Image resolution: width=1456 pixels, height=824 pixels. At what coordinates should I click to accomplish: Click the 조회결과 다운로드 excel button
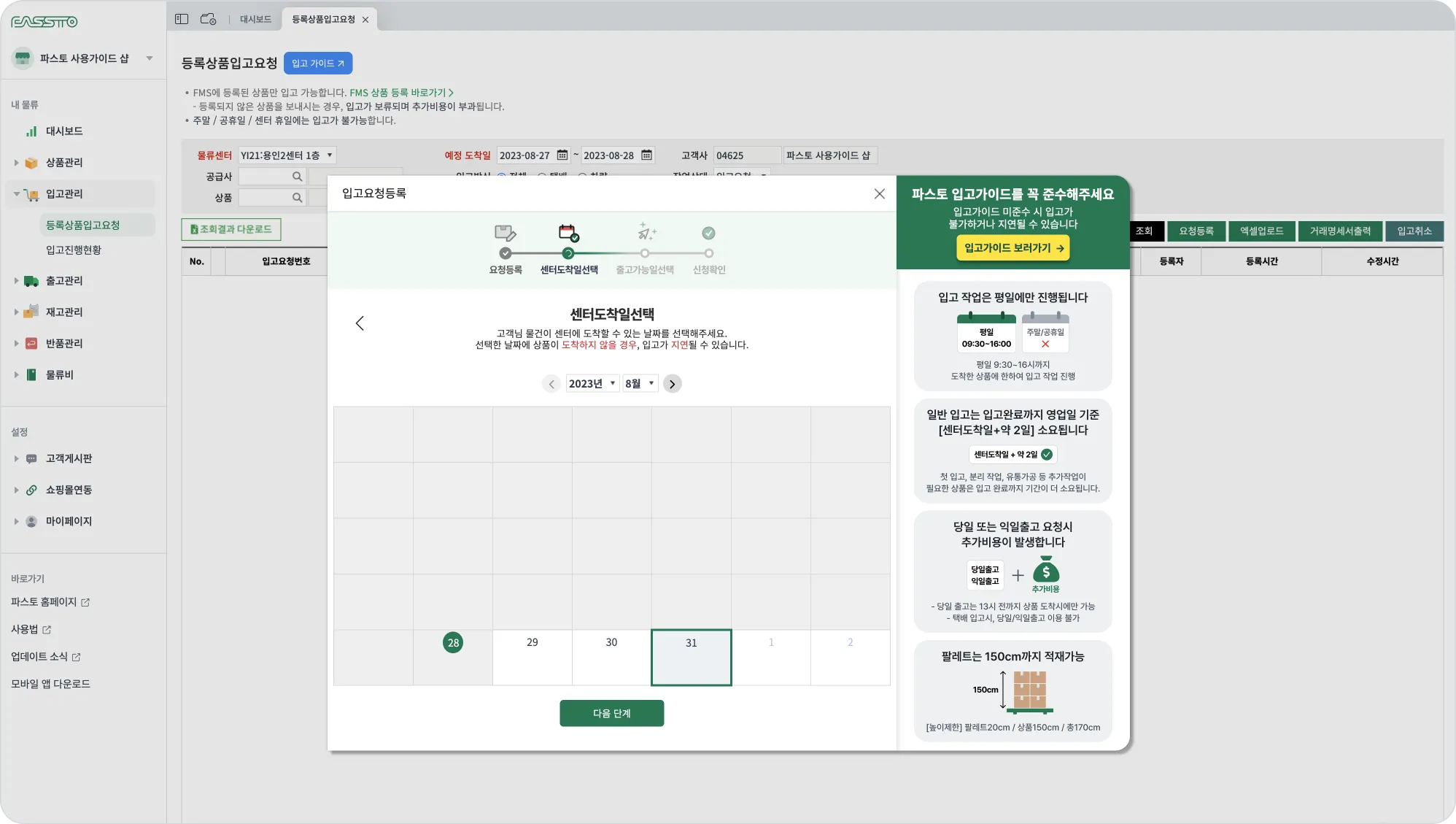point(231,229)
